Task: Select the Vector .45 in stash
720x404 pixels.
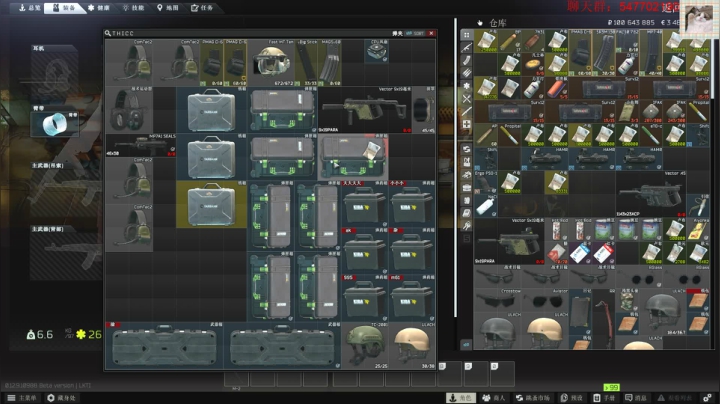Action: coord(651,194)
